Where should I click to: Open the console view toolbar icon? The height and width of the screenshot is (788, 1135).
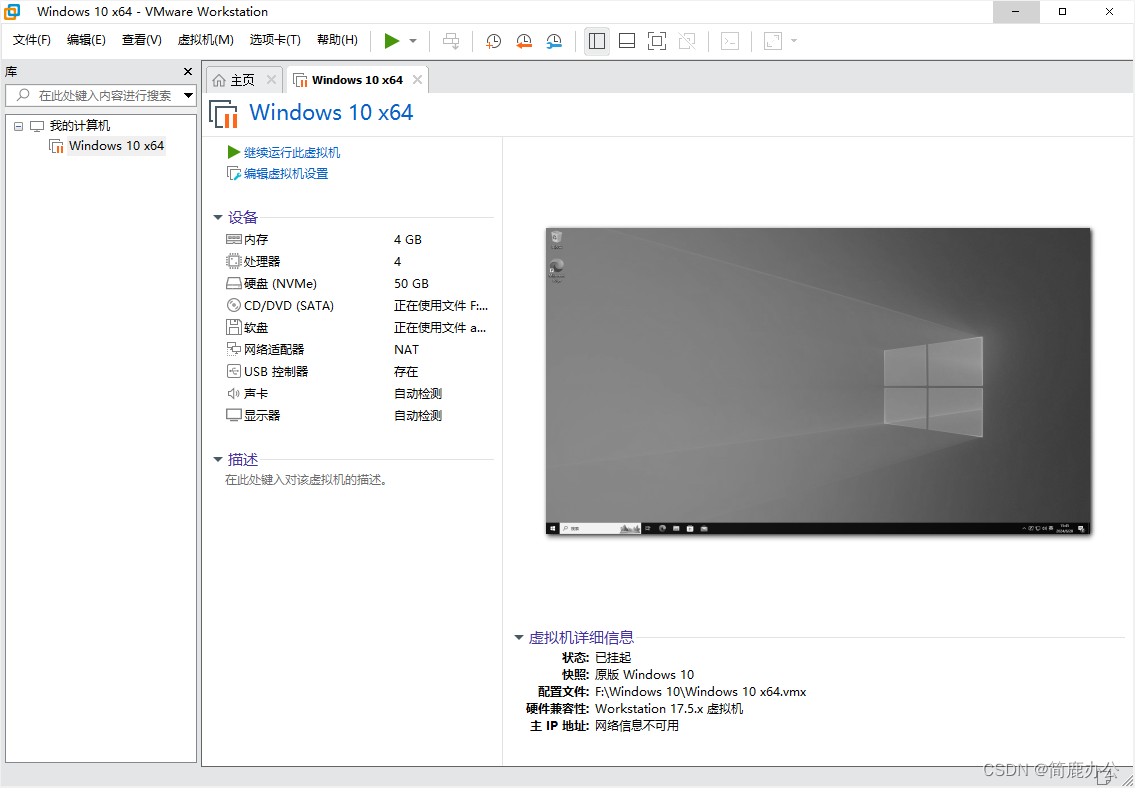pyautogui.click(x=730, y=41)
